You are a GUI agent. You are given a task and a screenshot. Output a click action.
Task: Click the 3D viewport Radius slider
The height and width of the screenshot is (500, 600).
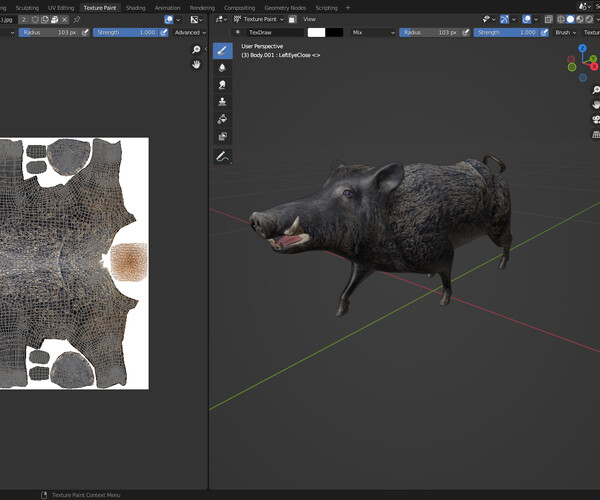pos(430,33)
